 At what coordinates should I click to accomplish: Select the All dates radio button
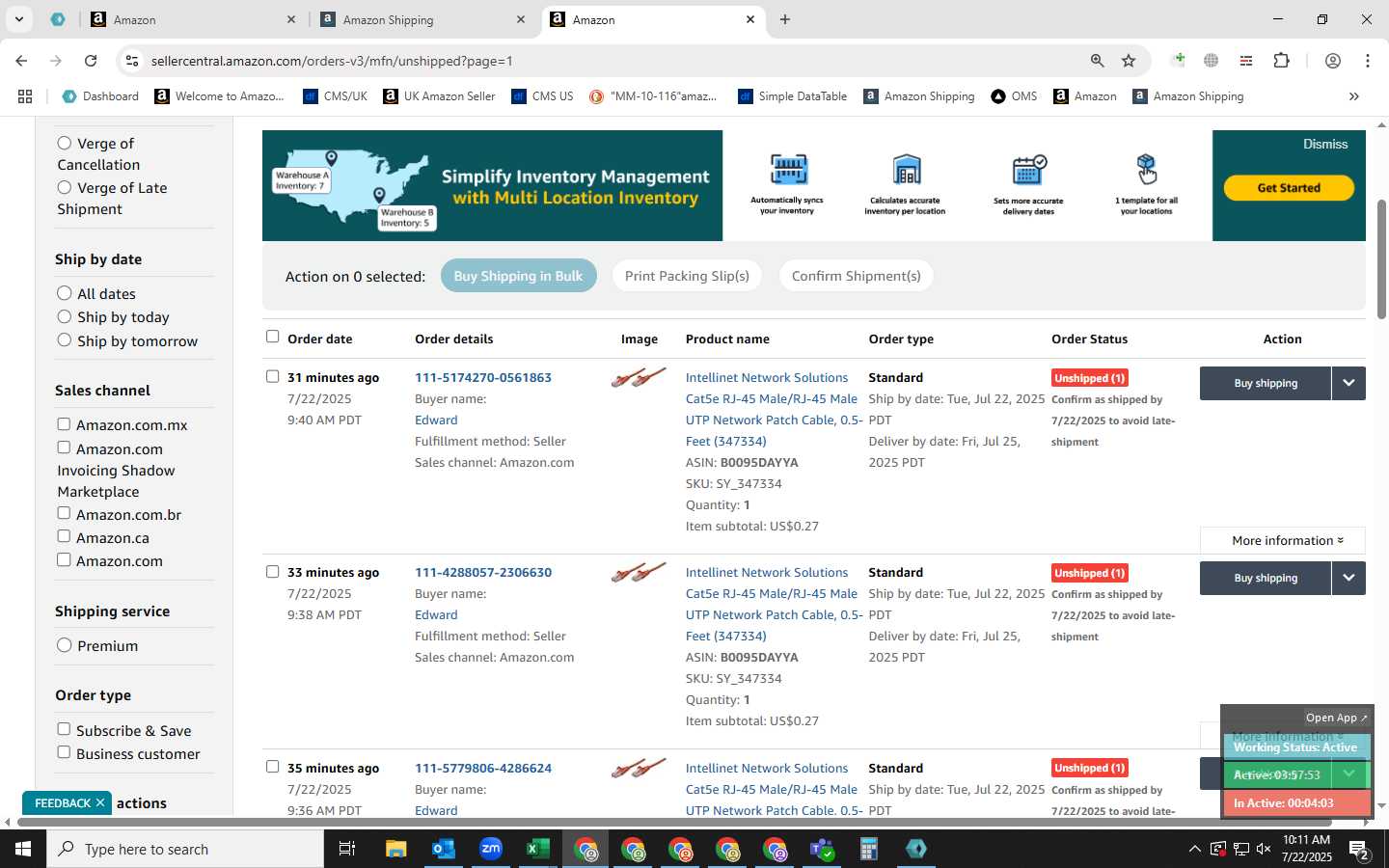[65, 293]
